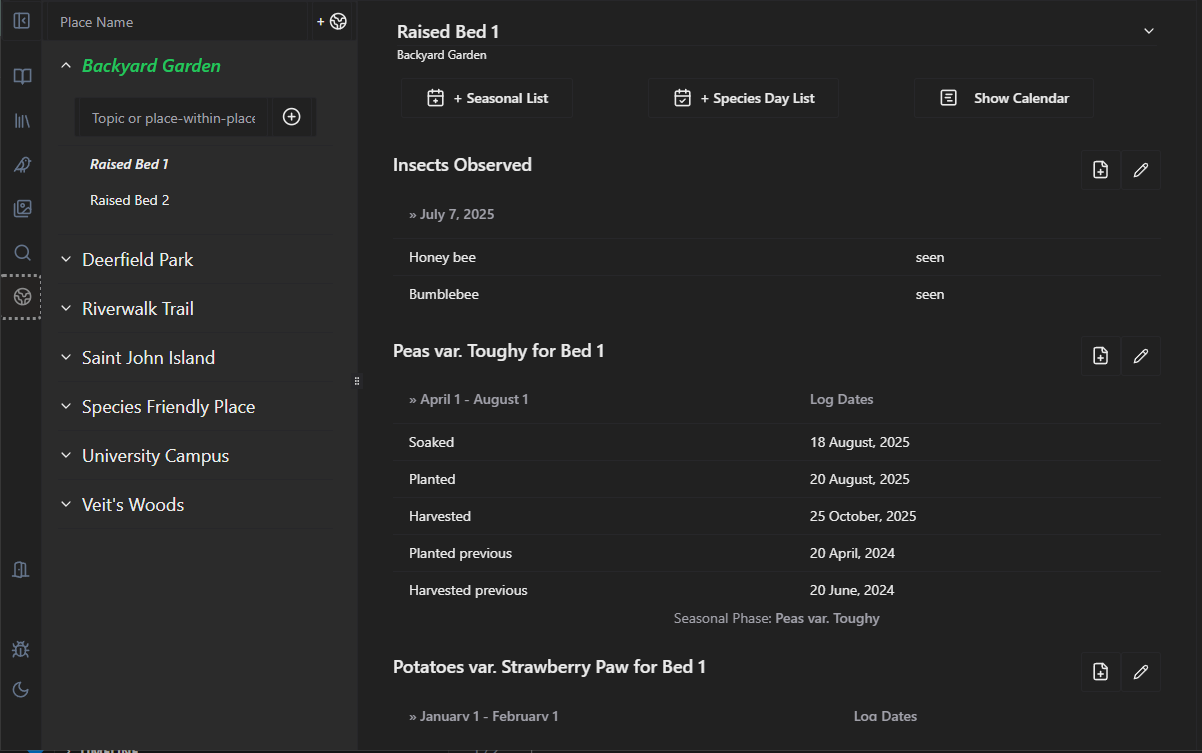1202x753 pixels.
Task: Click plus circle to add topic
Action: [x=291, y=117]
